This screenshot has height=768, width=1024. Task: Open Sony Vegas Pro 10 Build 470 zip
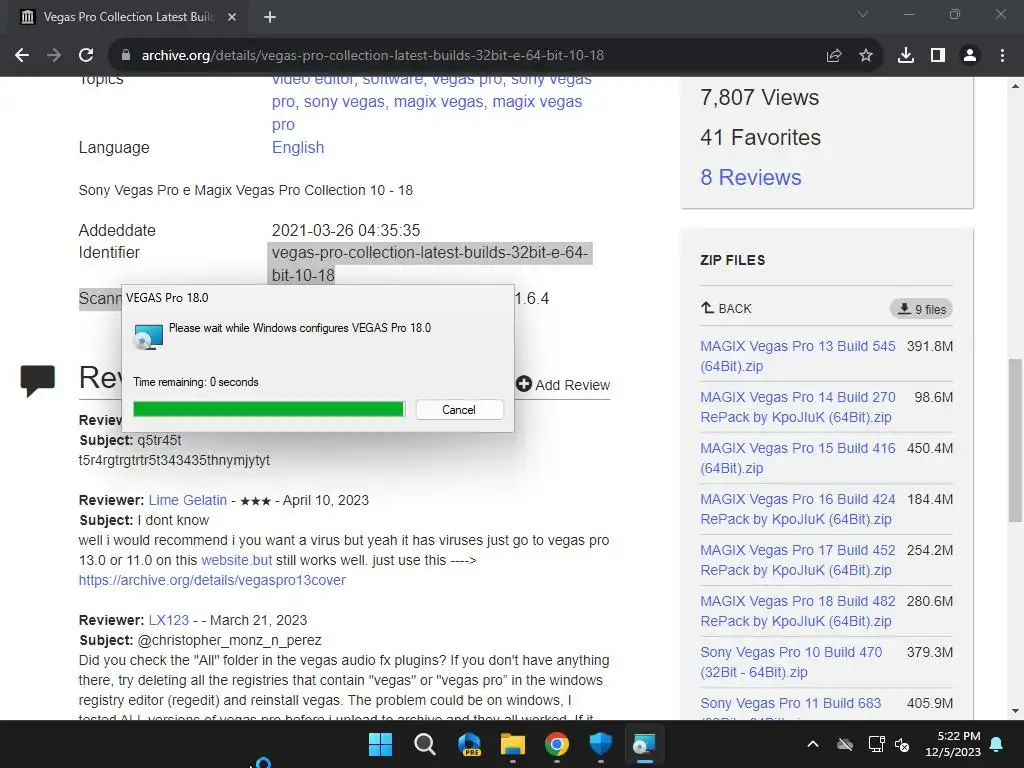(791, 662)
